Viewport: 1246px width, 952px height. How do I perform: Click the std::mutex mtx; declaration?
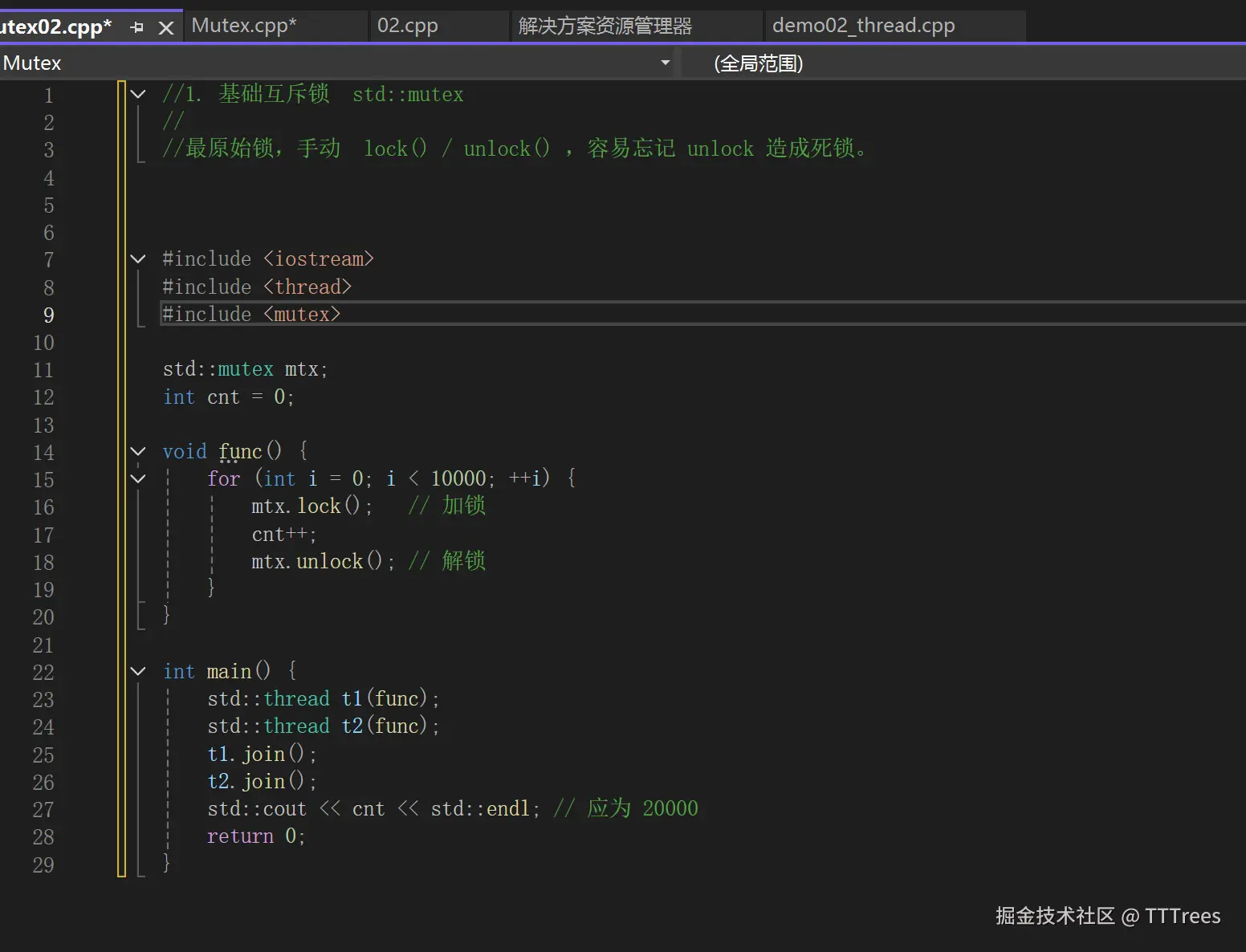245,369
